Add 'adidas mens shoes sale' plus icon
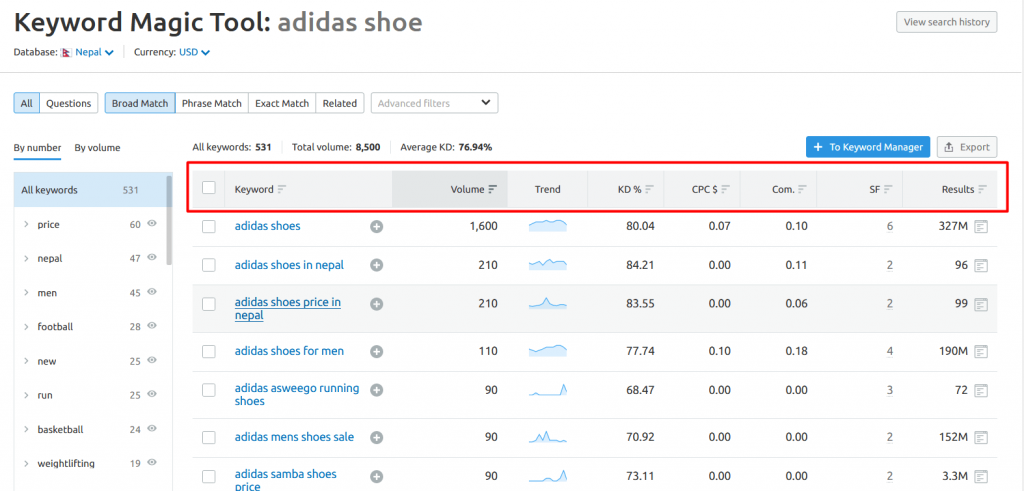The image size is (1024, 491). (377, 437)
